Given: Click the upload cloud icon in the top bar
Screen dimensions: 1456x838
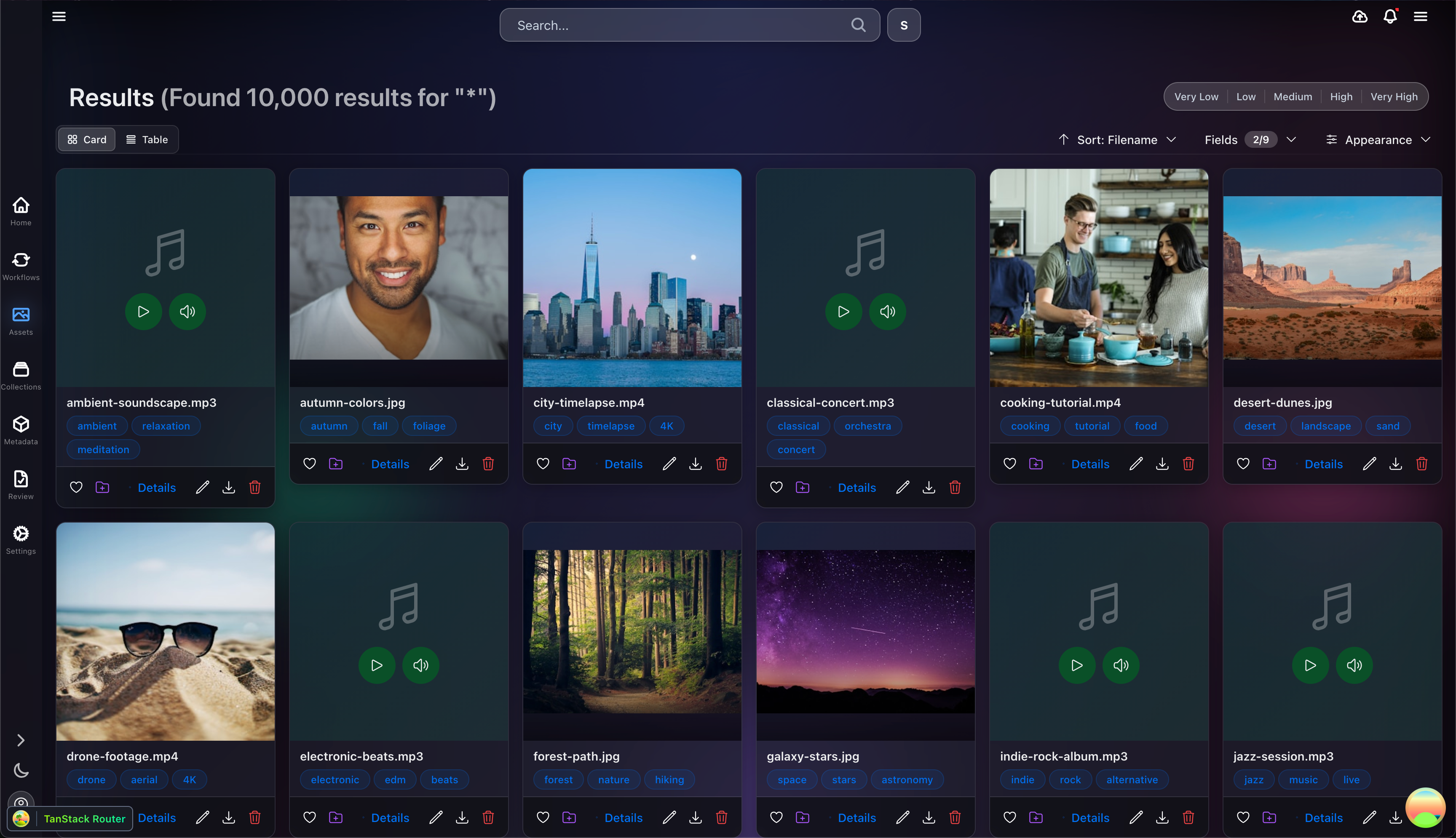Looking at the screenshot, I should click(1359, 17).
